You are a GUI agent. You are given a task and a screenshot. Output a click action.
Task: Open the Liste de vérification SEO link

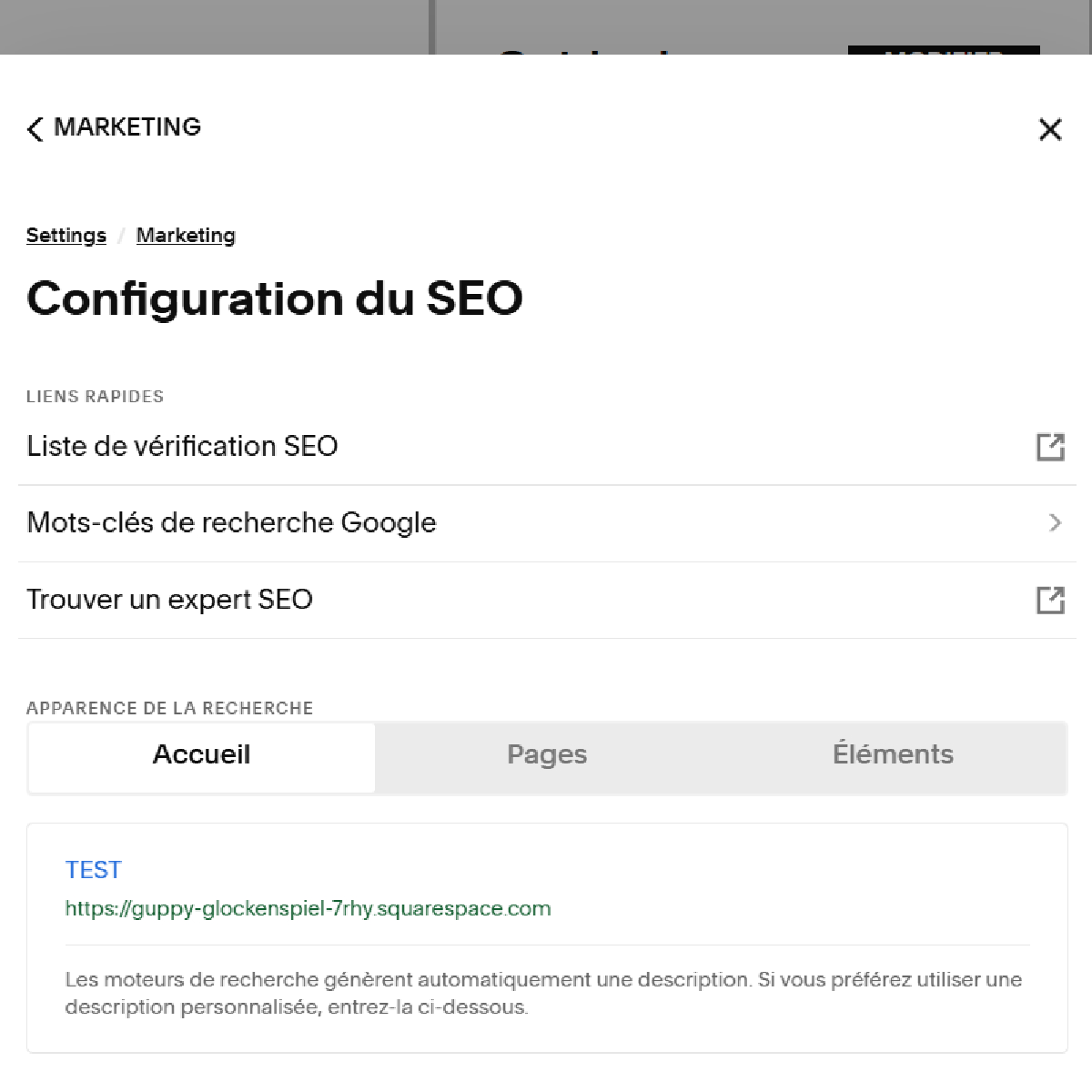coord(547,447)
